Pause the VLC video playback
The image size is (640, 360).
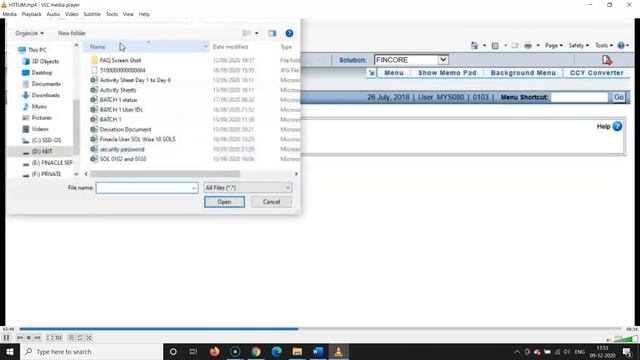7,338
